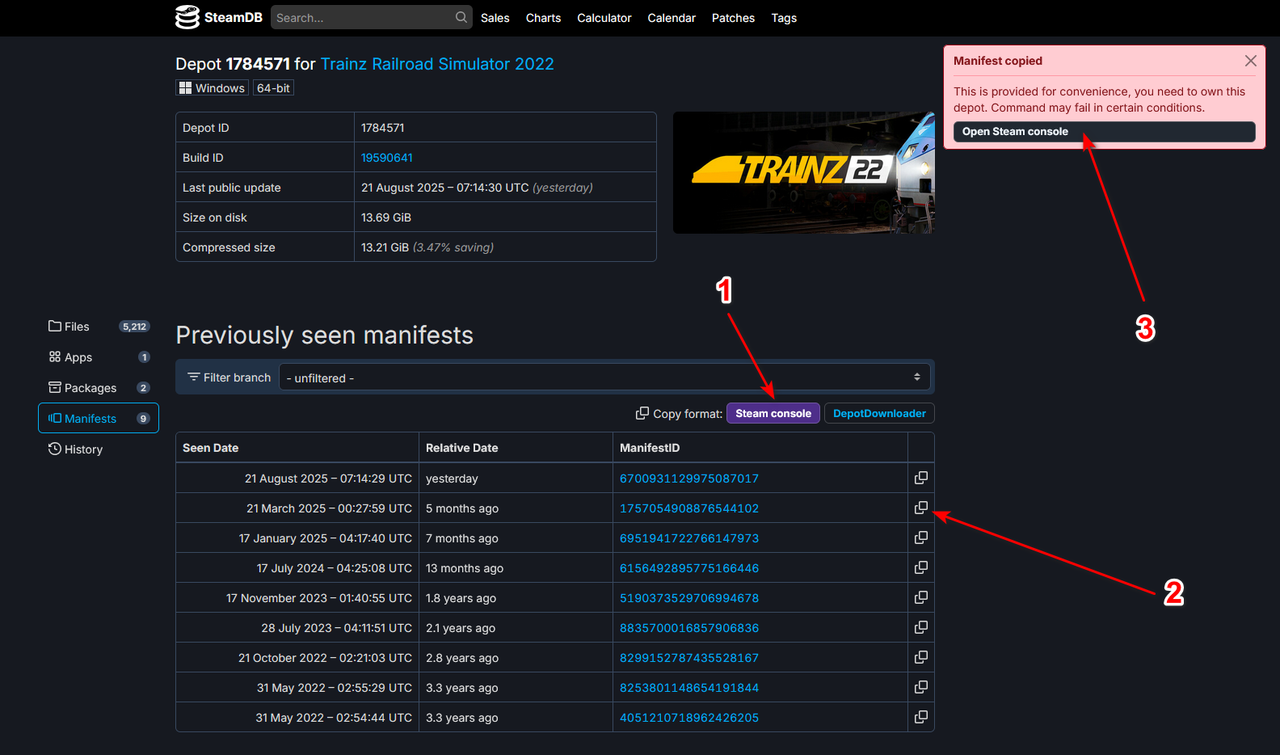Open Trainz Railroad Simulator 2022 link
The width and height of the screenshot is (1280, 755).
[437, 64]
